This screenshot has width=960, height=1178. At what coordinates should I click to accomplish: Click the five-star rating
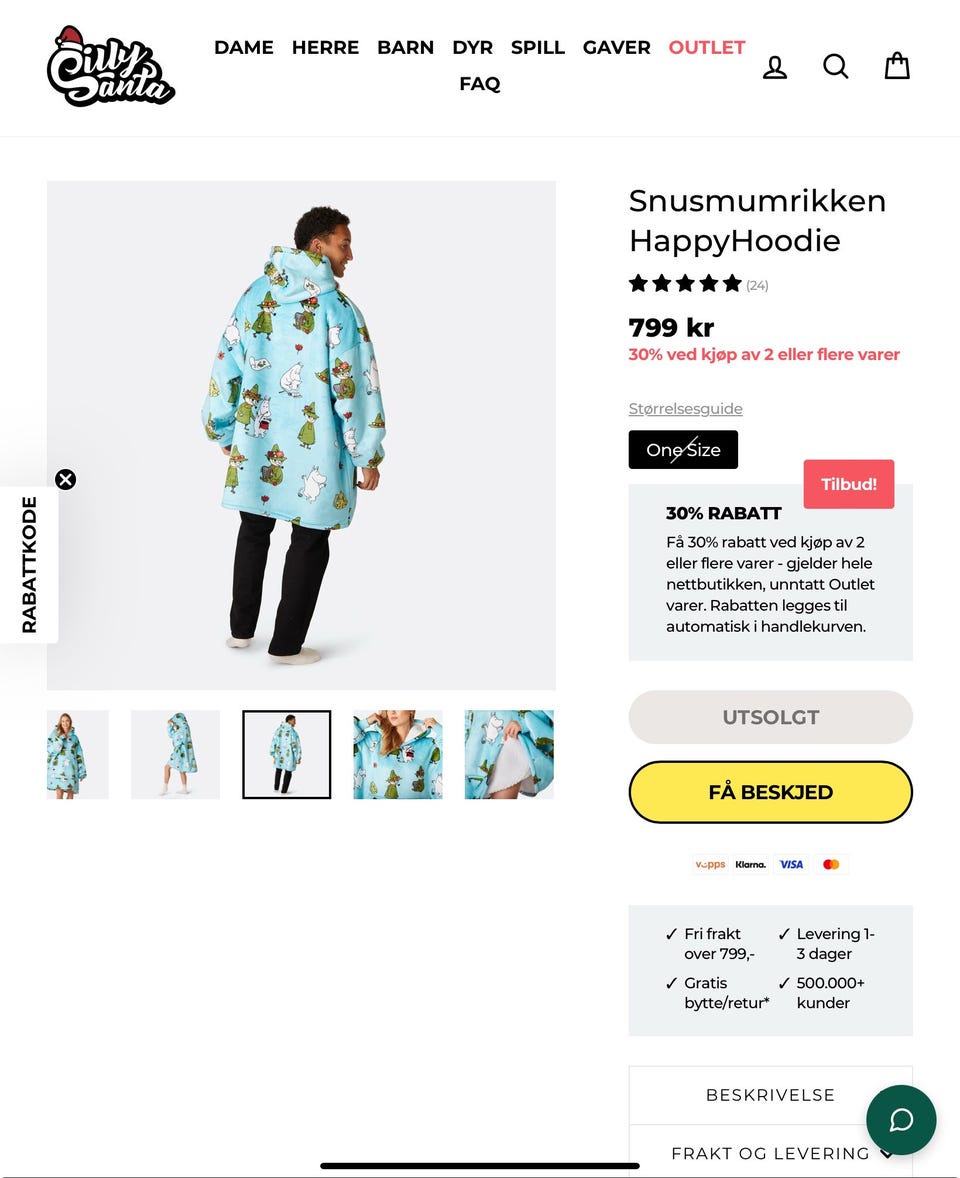[685, 284]
